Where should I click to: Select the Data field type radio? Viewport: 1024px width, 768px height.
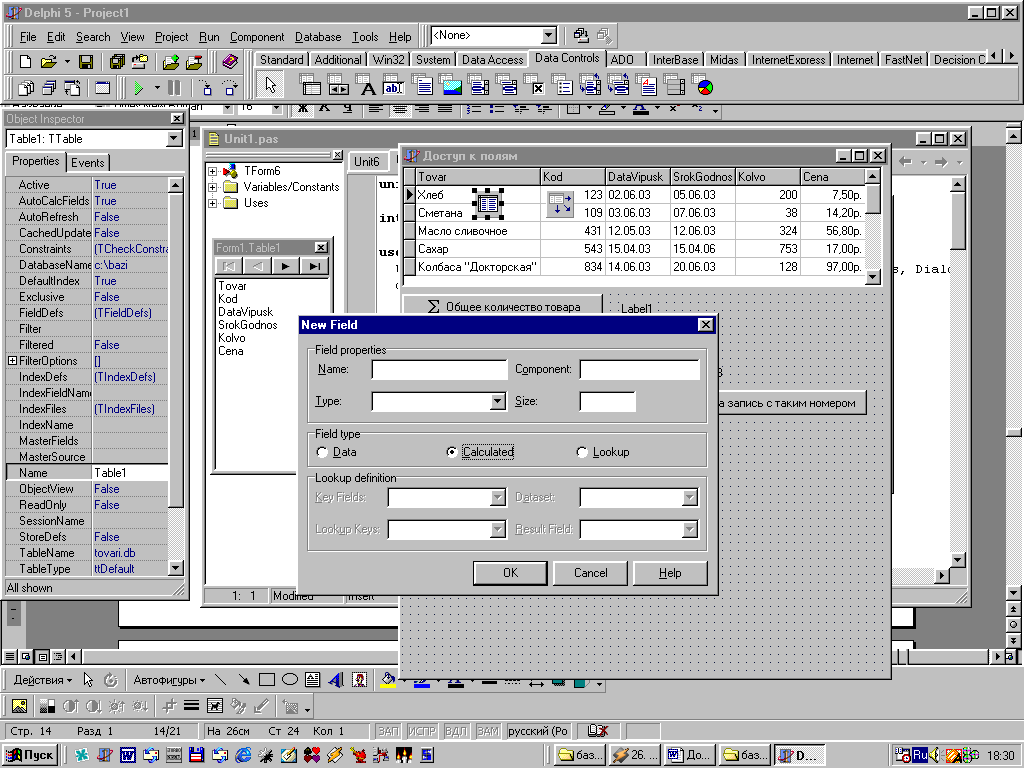[322, 452]
